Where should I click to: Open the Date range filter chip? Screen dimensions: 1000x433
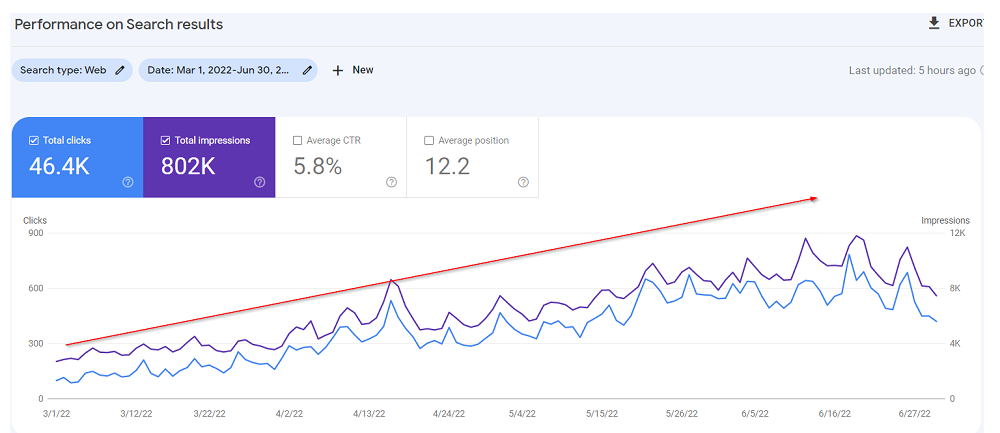(220, 70)
